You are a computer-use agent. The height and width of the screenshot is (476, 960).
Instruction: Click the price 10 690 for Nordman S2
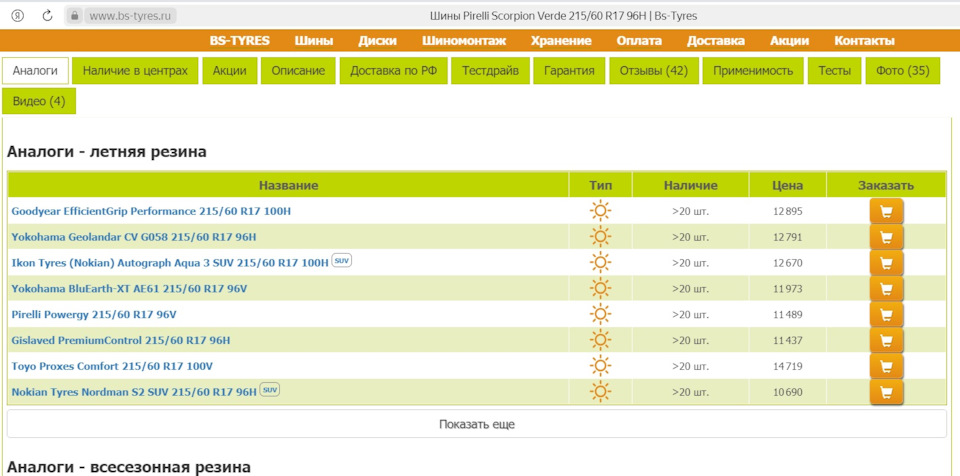click(787, 392)
